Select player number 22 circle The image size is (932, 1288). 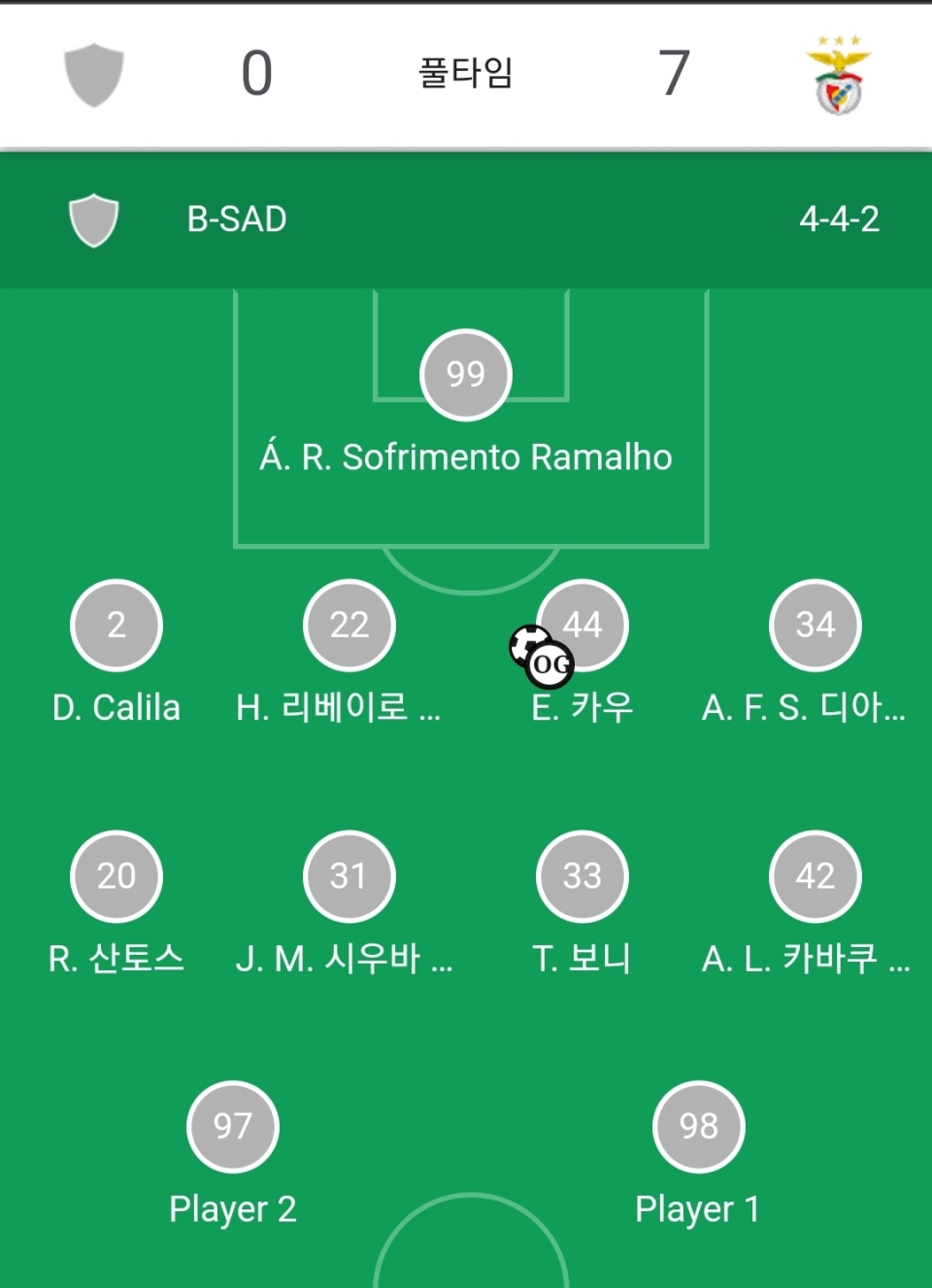[349, 625]
